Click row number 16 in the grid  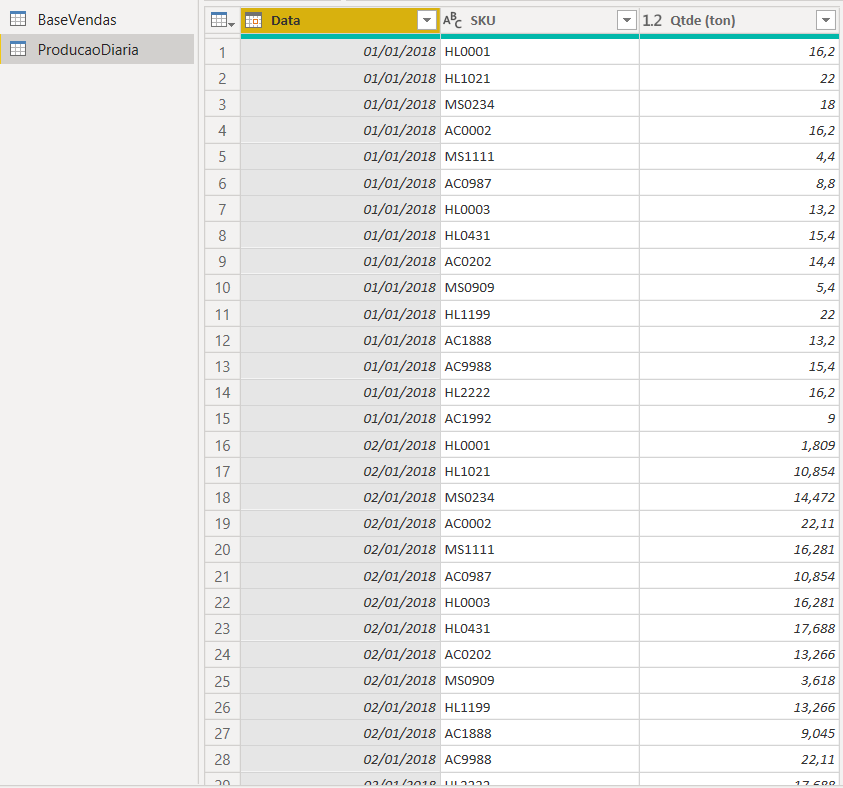(x=222, y=445)
